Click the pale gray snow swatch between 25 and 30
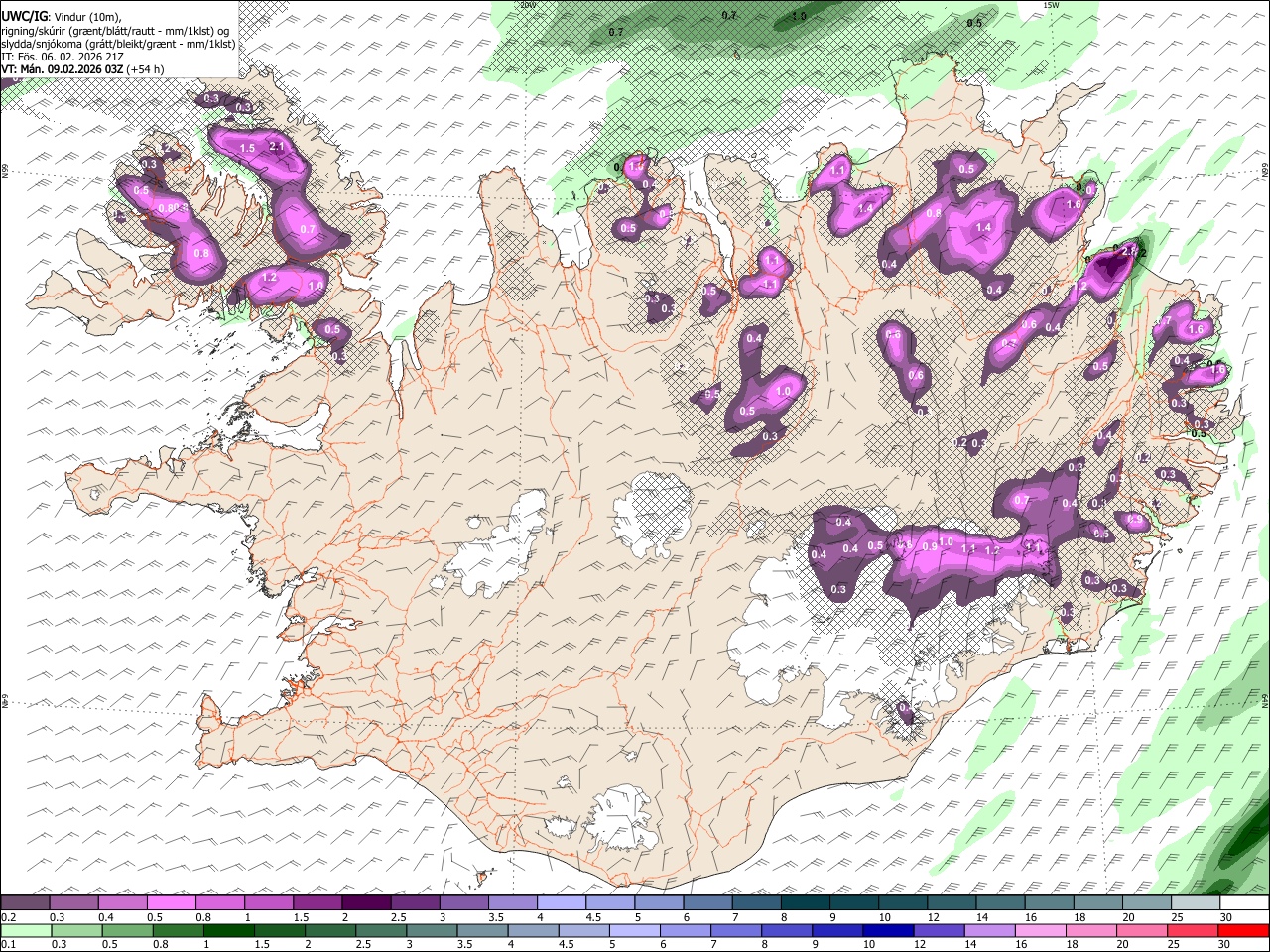The width and height of the screenshot is (1270, 952). tap(1196, 902)
